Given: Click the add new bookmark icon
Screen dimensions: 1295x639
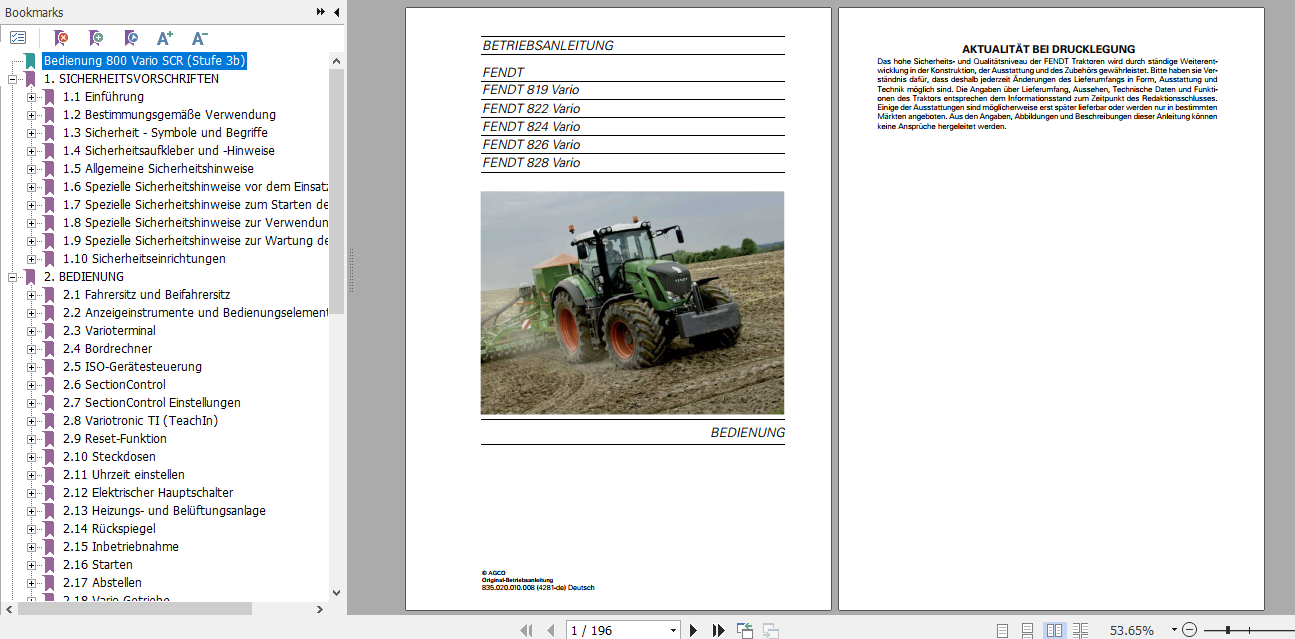Looking at the screenshot, I should [x=96, y=38].
